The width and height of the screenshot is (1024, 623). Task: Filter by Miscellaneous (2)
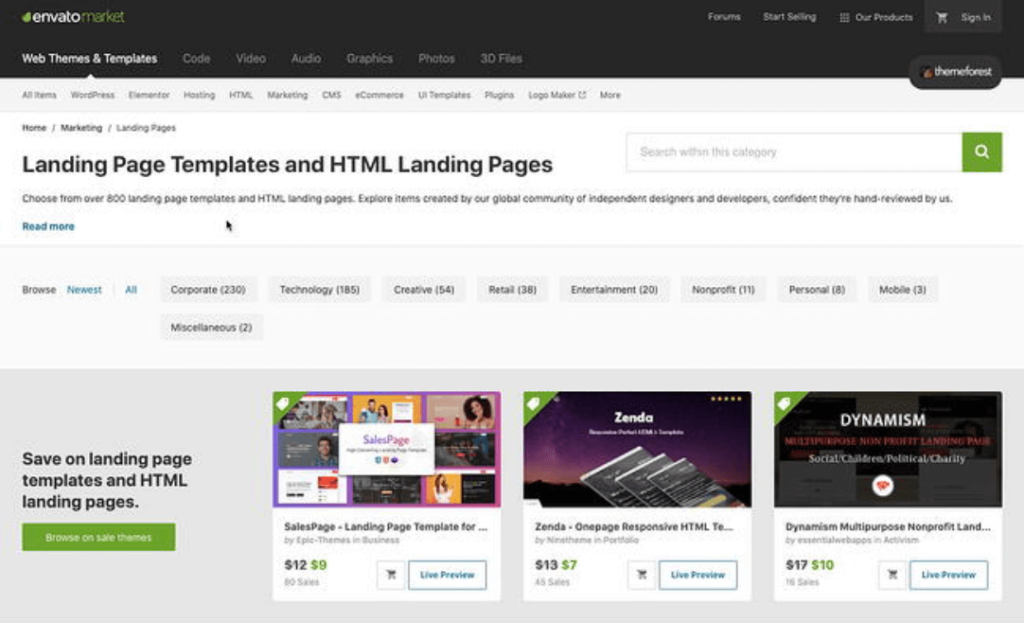(212, 328)
